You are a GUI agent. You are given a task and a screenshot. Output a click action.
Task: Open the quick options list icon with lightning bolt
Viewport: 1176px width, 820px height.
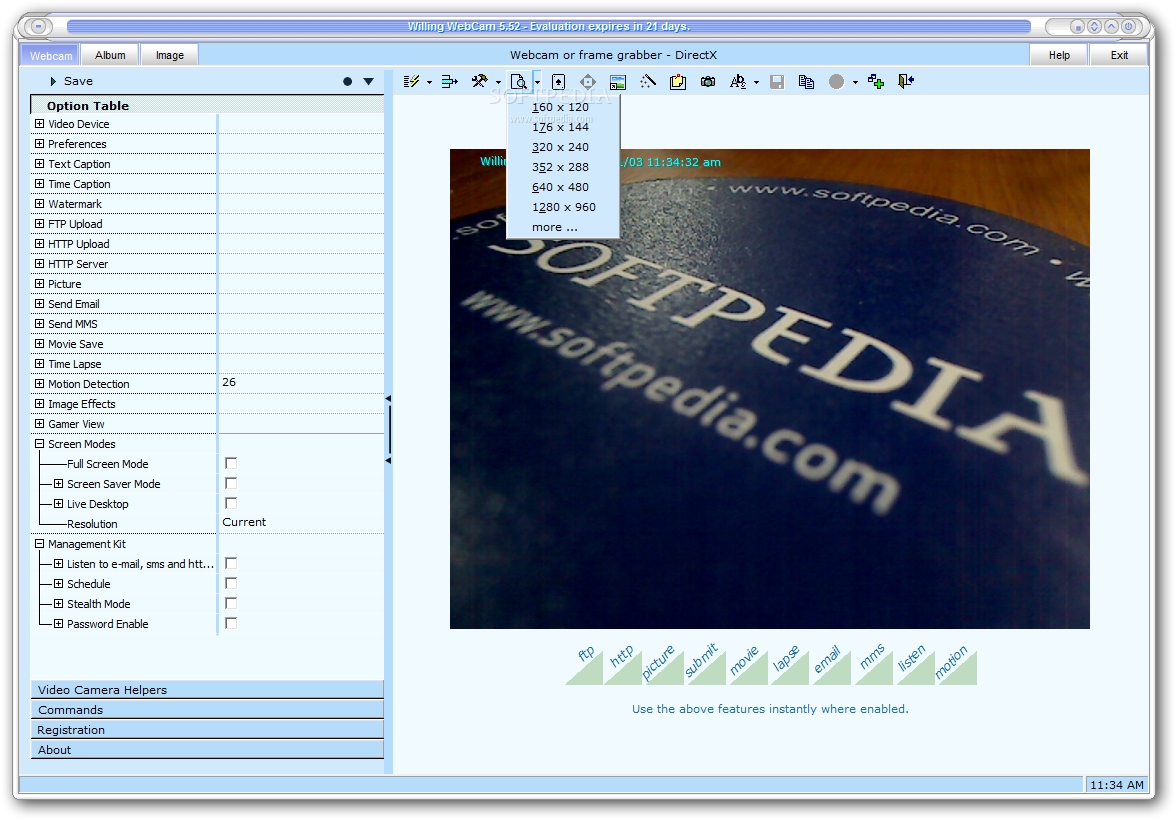tap(411, 82)
